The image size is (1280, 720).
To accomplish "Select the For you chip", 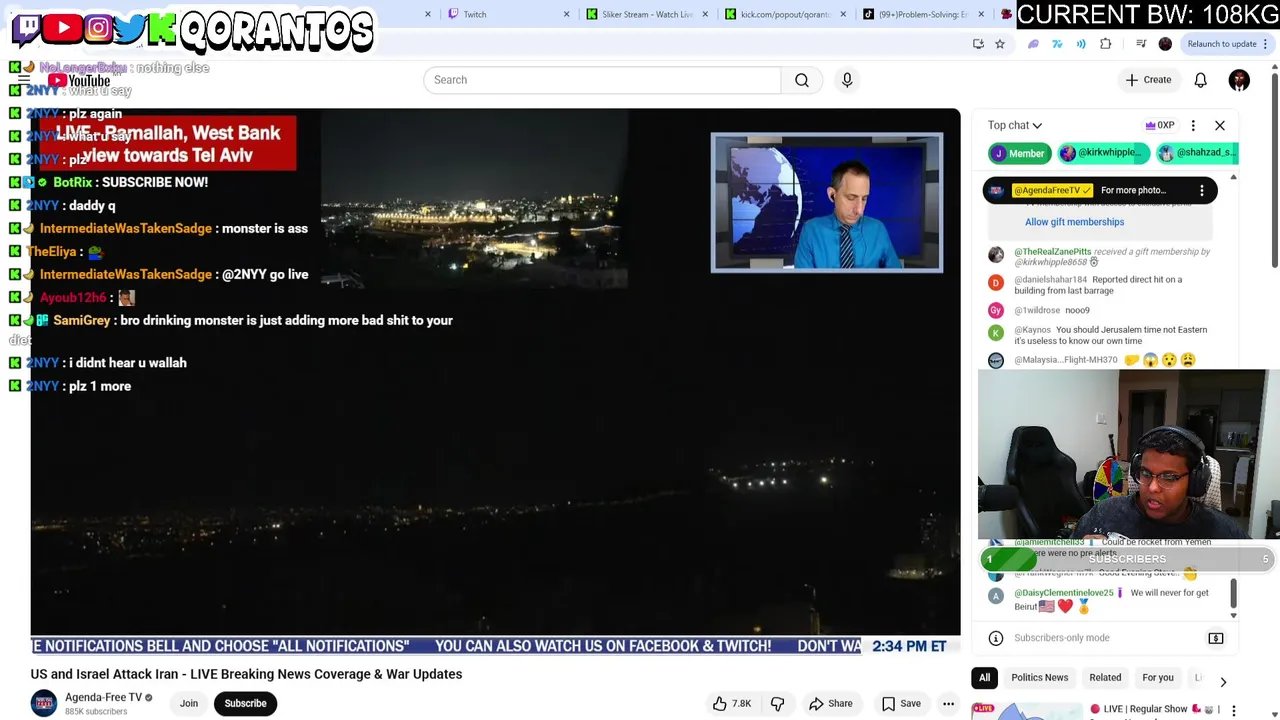I will (x=1158, y=678).
